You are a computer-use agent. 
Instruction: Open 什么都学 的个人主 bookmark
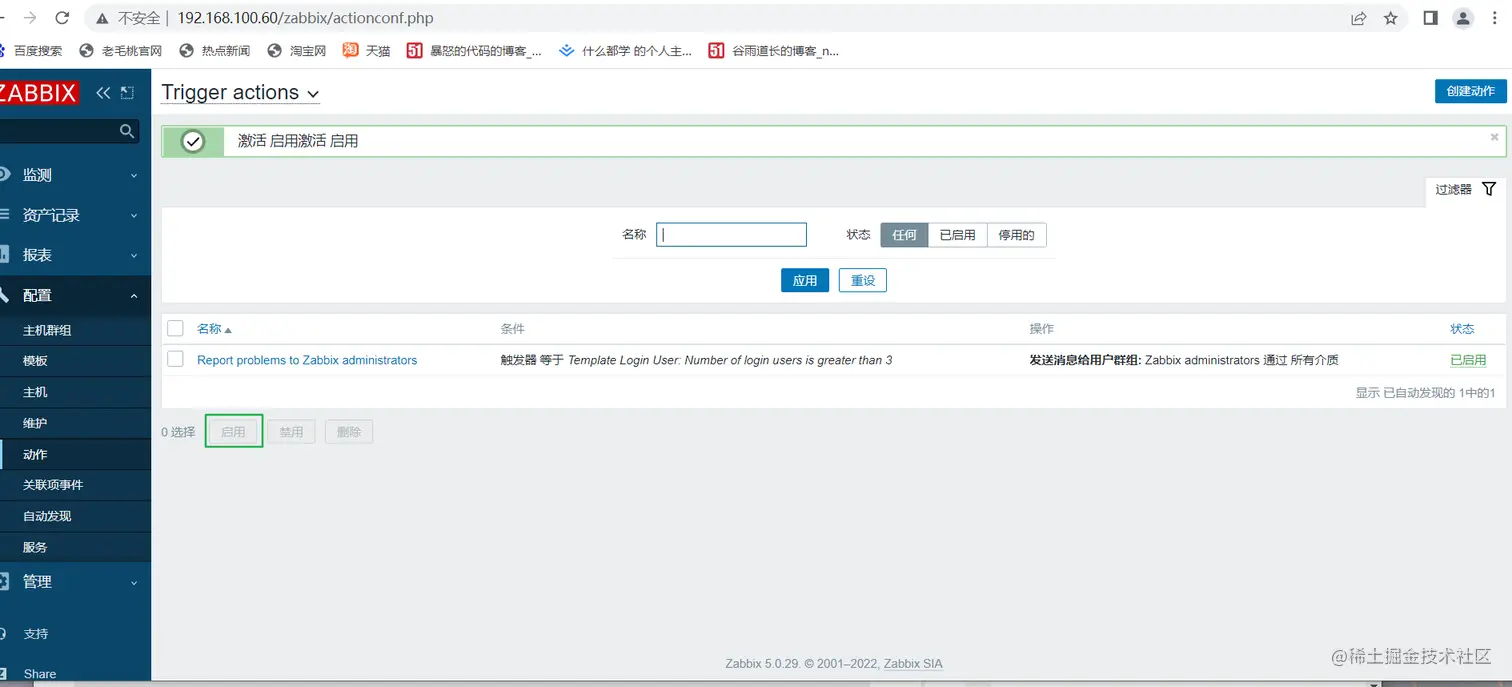[x=626, y=50]
